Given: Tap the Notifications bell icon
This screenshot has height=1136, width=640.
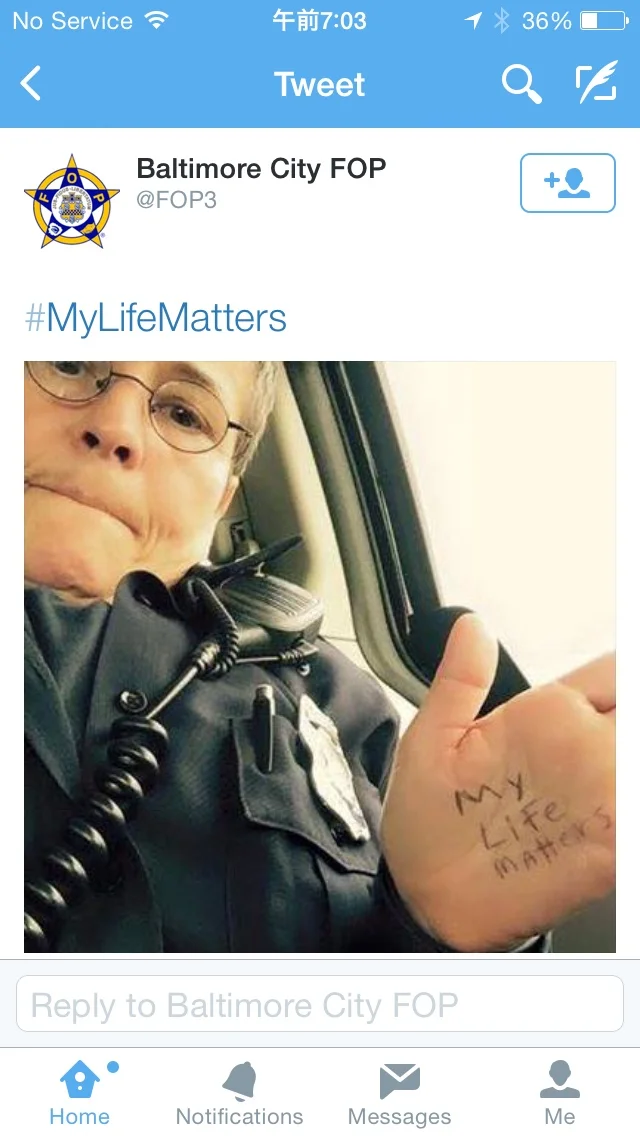Looking at the screenshot, I should (240, 1080).
